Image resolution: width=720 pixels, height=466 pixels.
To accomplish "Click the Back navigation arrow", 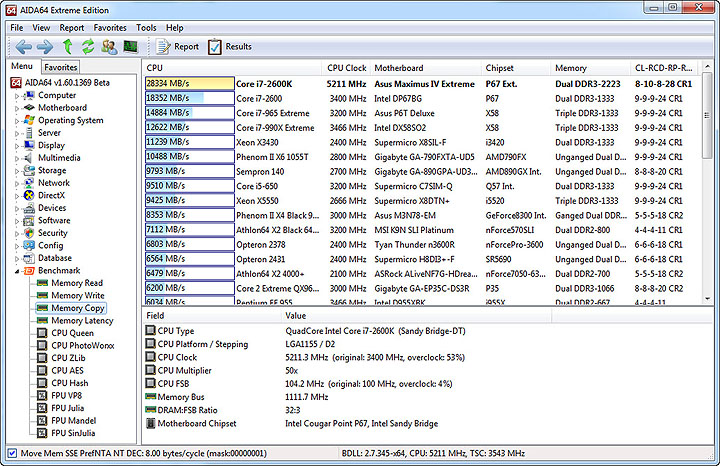I will [23, 46].
